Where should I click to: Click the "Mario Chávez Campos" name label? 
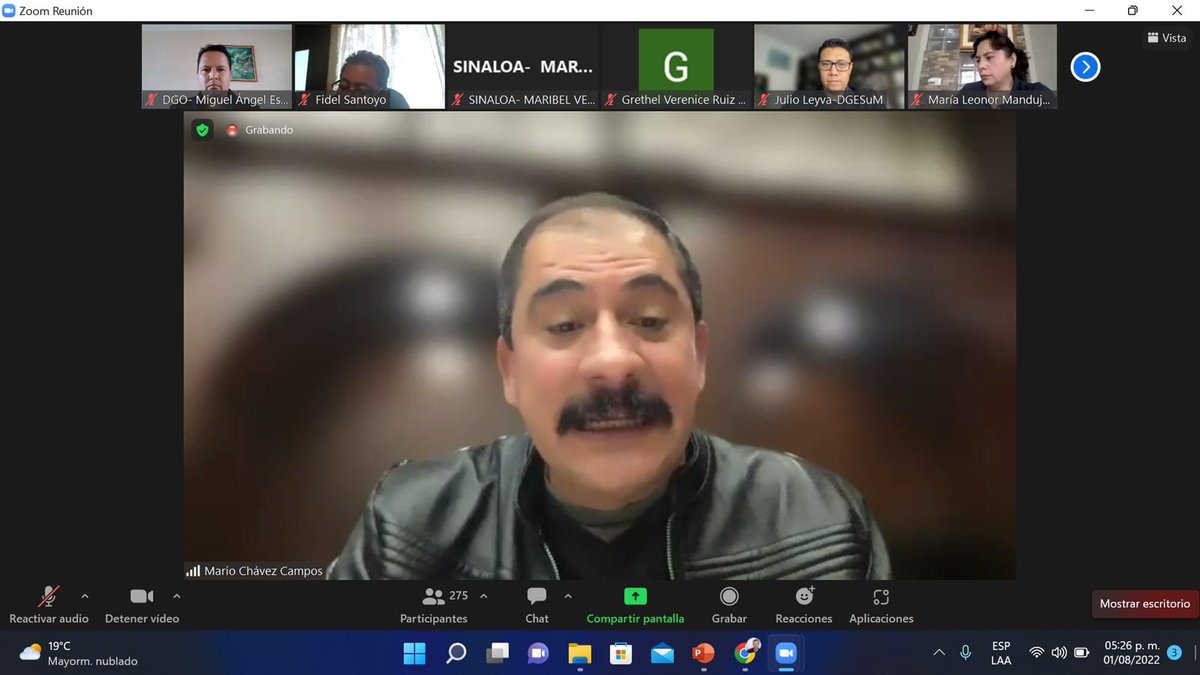(263, 571)
